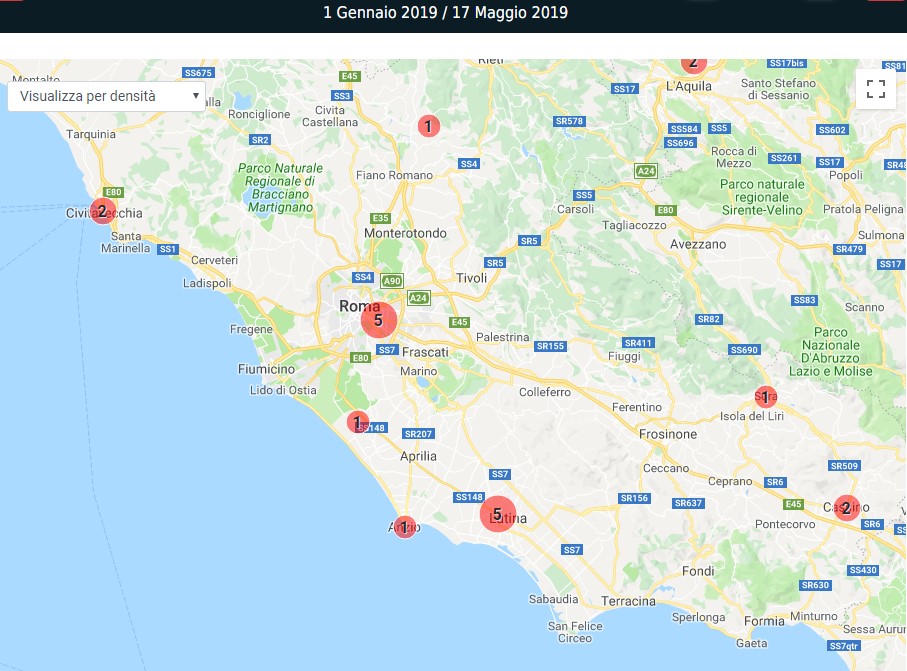Click the Fregene label on the coast
This screenshot has width=907, height=671.
tap(251, 329)
